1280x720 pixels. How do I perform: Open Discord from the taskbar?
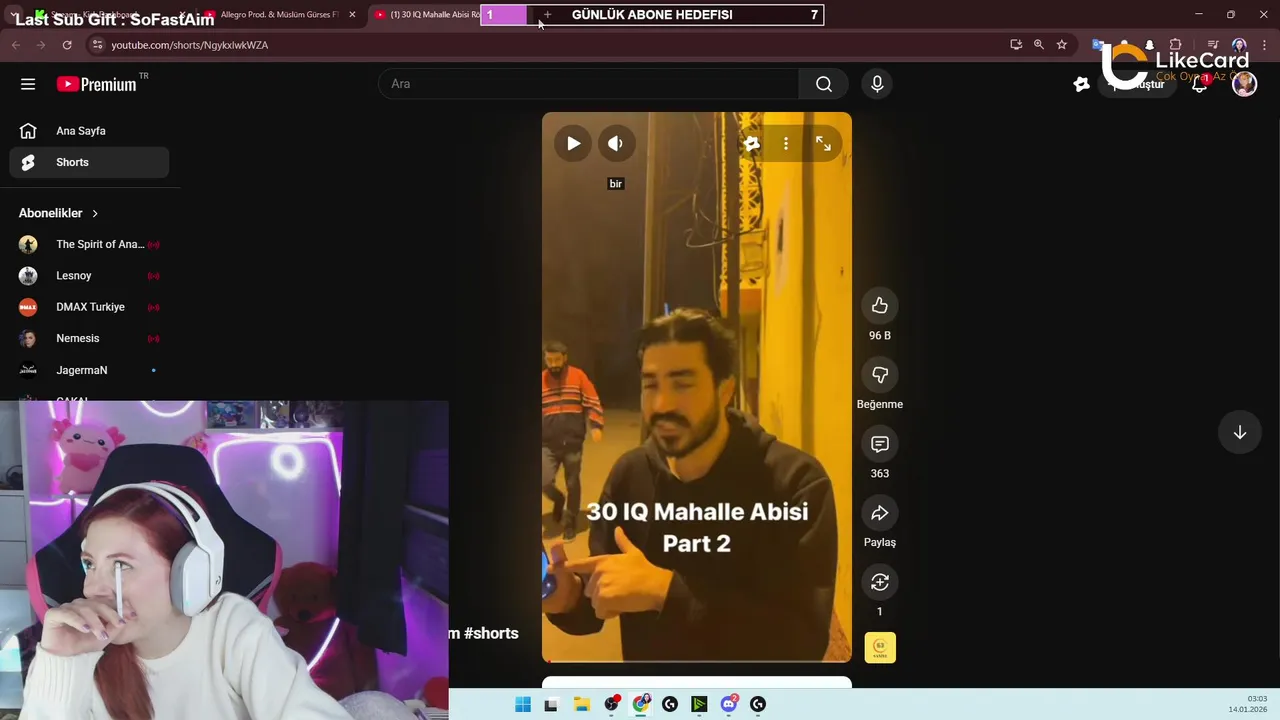(x=729, y=704)
